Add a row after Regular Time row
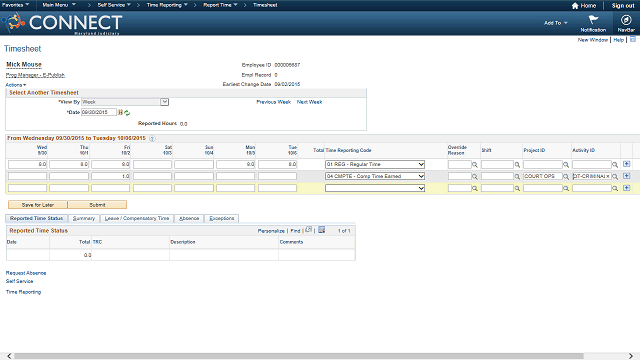This screenshot has width=640, height=360. [x=627, y=164]
